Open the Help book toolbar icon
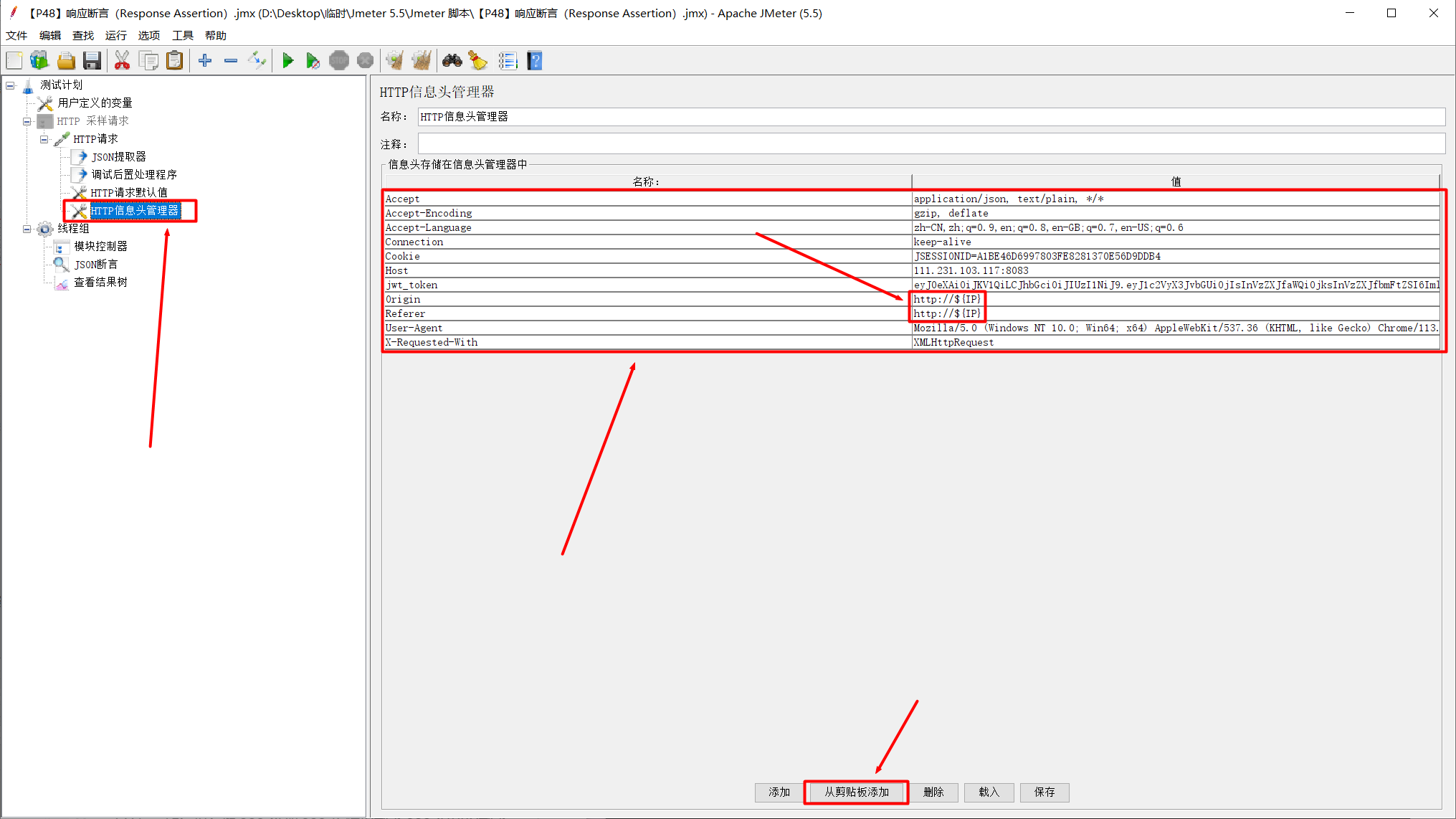This screenshot has width=1456, height=819. pos(535,61)
